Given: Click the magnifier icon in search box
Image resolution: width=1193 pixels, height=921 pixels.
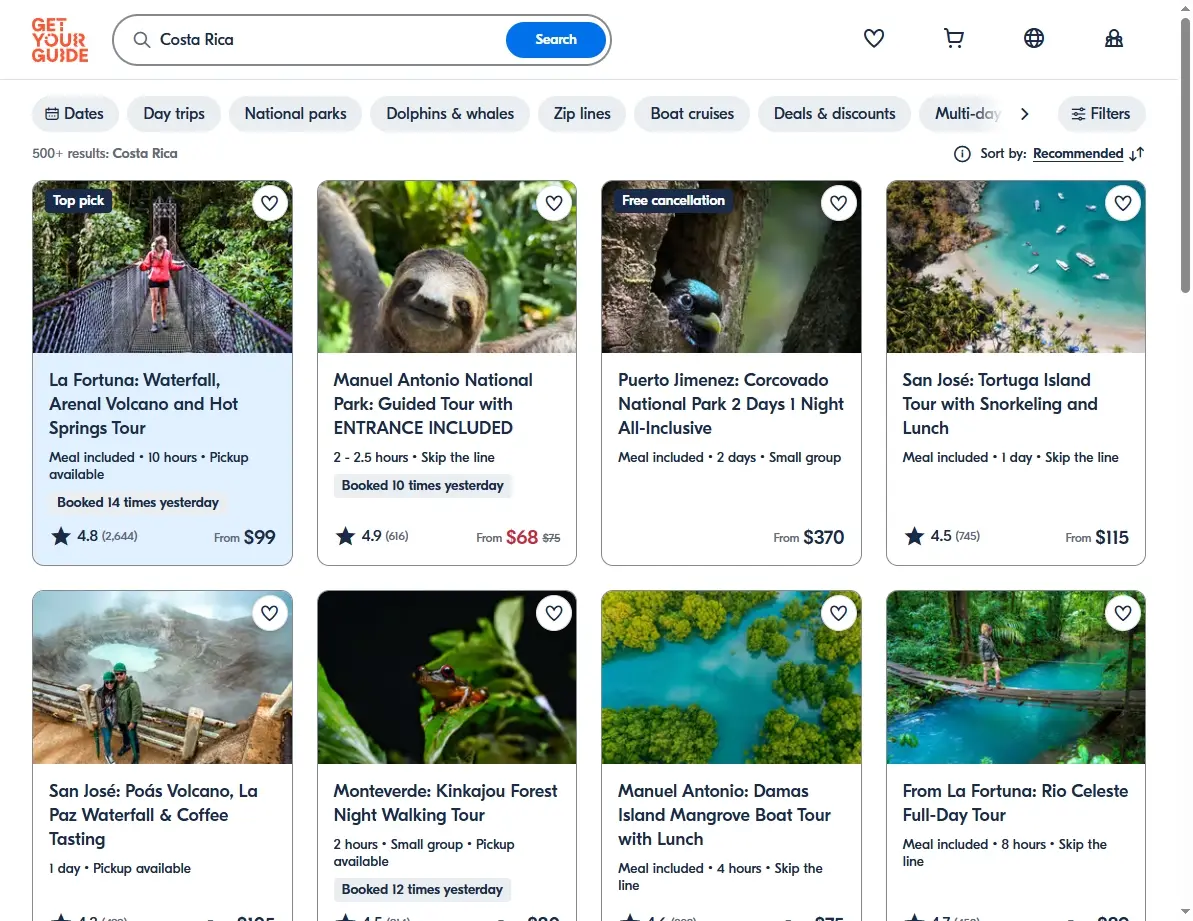Looking at the screenshot, I should coord(142,40).
